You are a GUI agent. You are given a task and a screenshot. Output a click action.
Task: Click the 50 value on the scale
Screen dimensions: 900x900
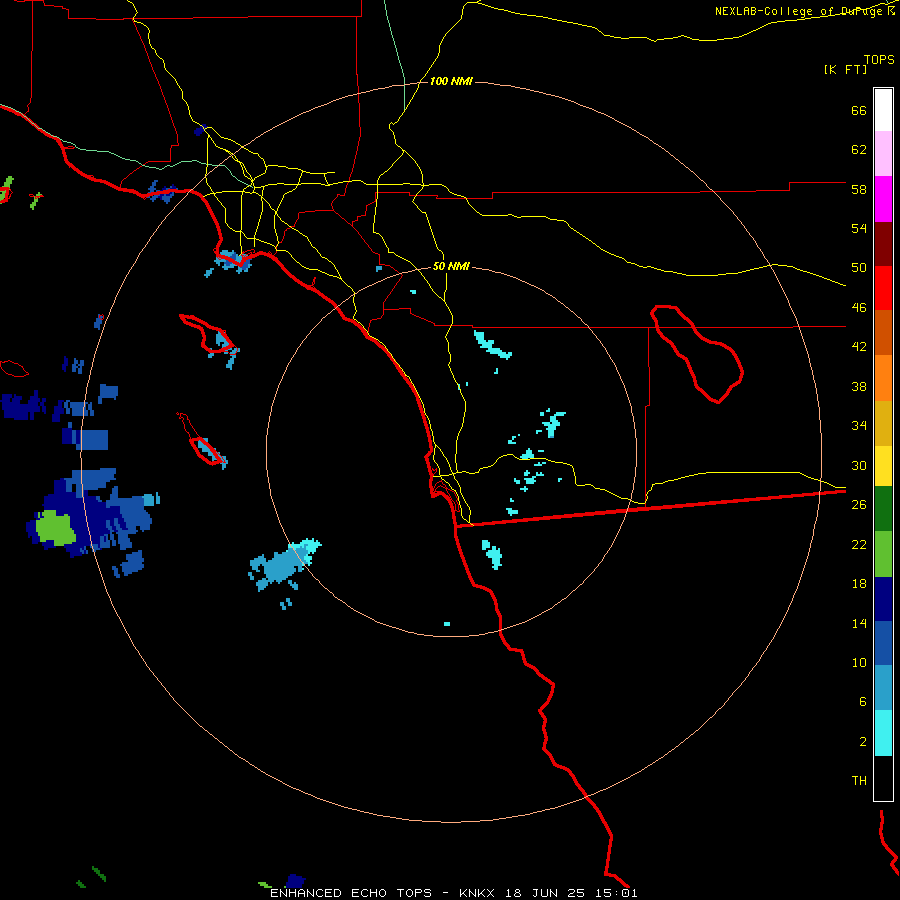point(859,268)
